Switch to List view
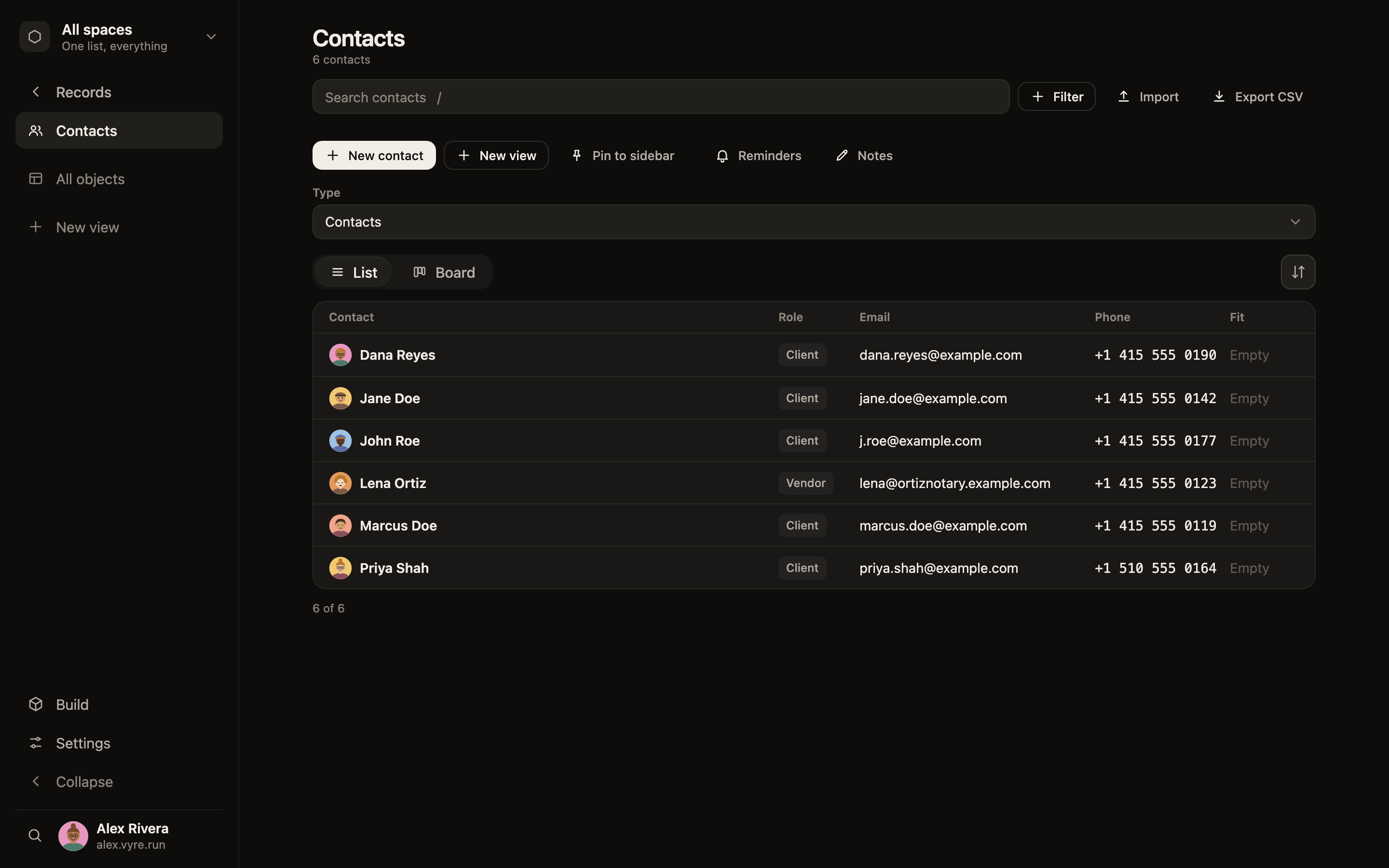 354,272
